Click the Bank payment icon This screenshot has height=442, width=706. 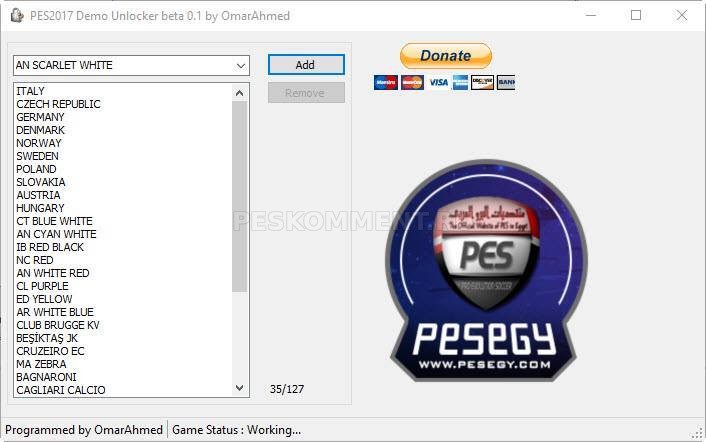point(506,82)
